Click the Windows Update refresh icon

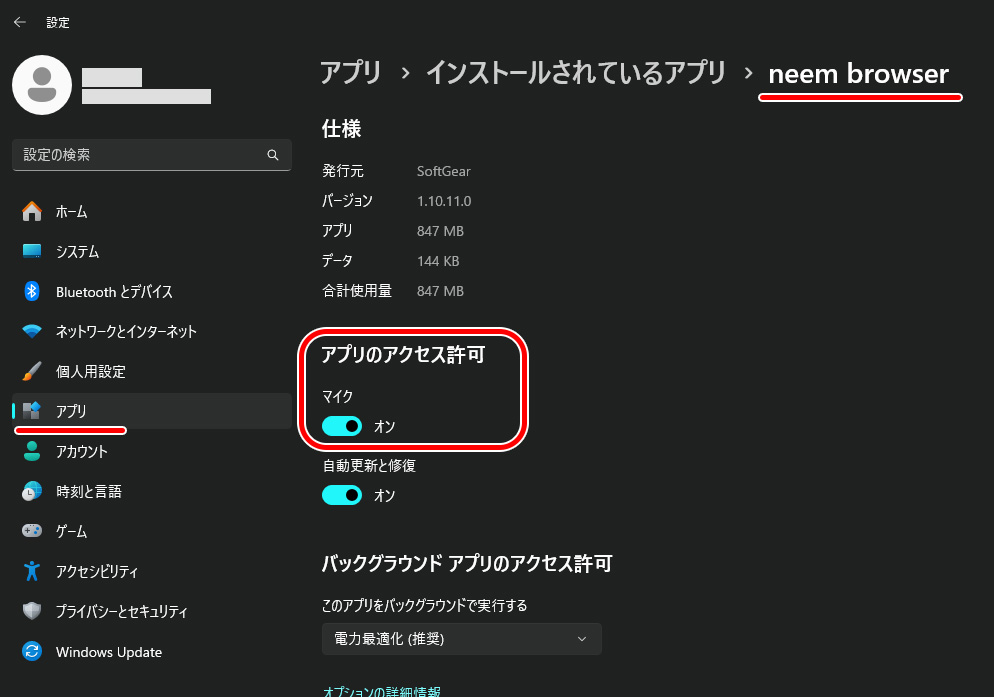(32, 651)
